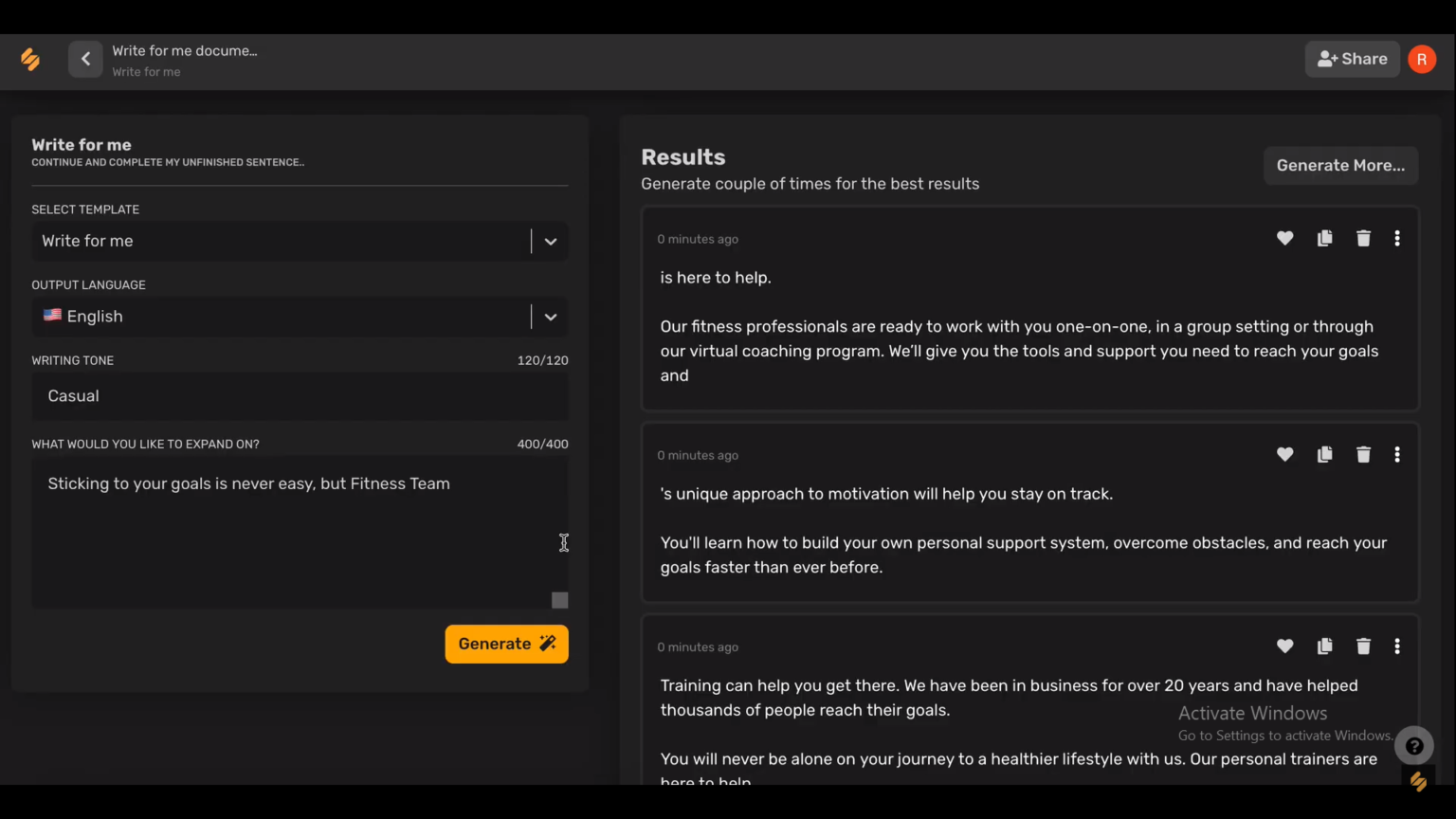Image resolution: width=1456 pixels, height=819 pixels.
Task: Click the floating app icon in the bottom-right
Action: coord(1419,782)
